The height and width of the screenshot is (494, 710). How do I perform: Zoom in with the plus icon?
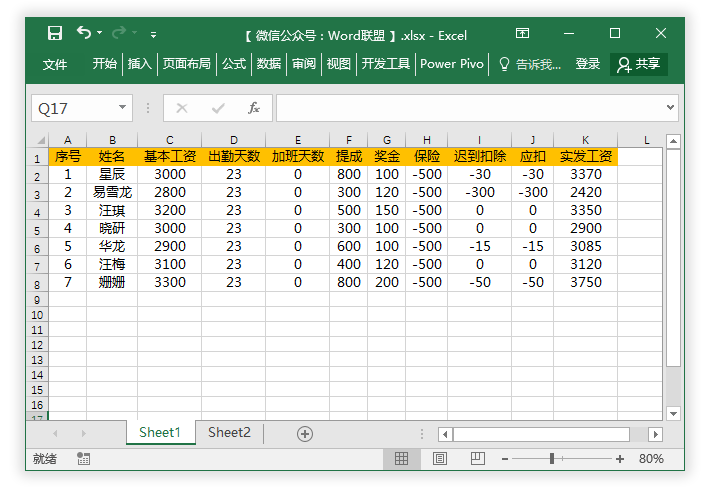click(620, 458)
